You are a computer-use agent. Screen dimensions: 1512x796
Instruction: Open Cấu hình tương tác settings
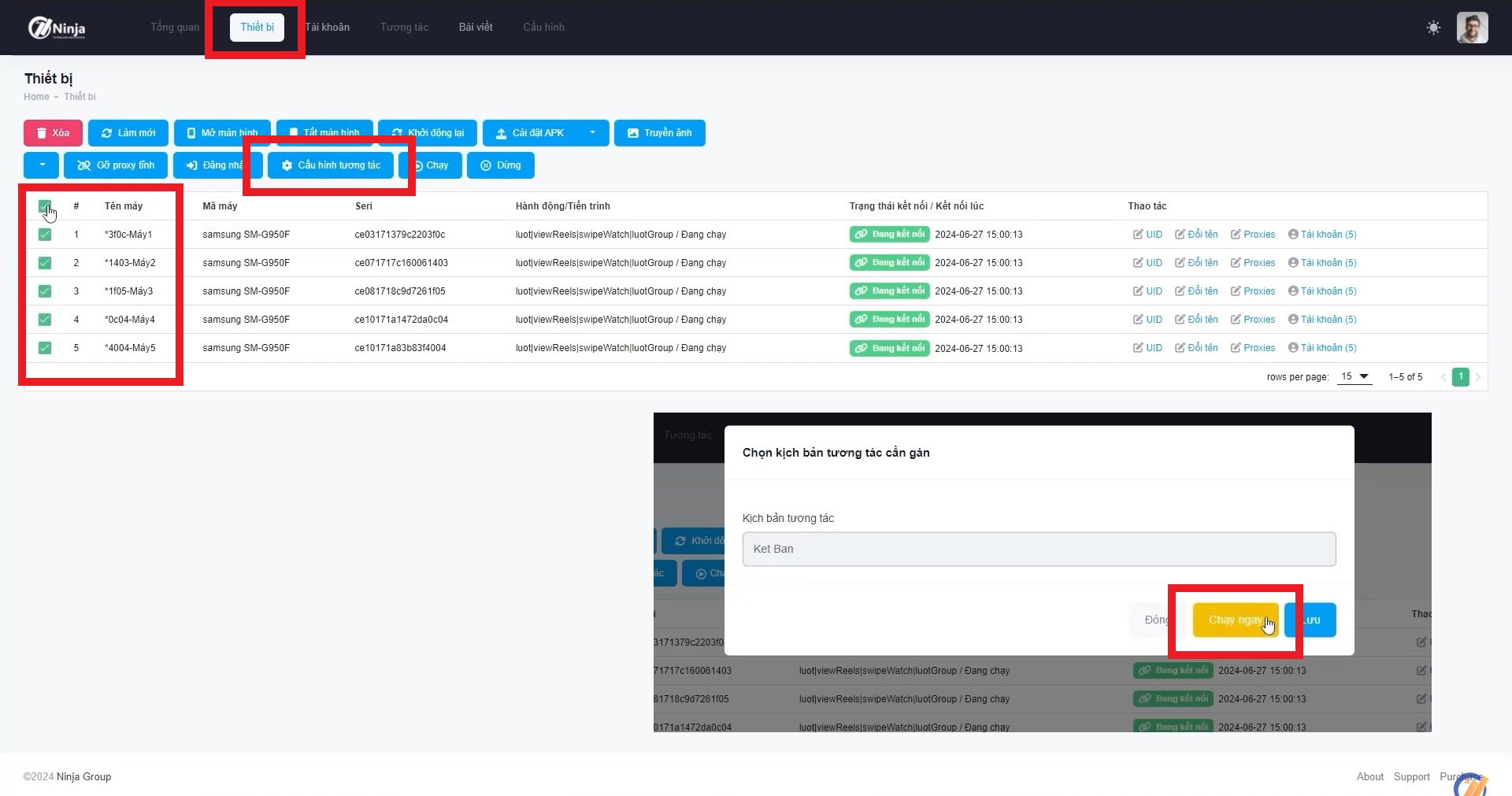[331, 165]
